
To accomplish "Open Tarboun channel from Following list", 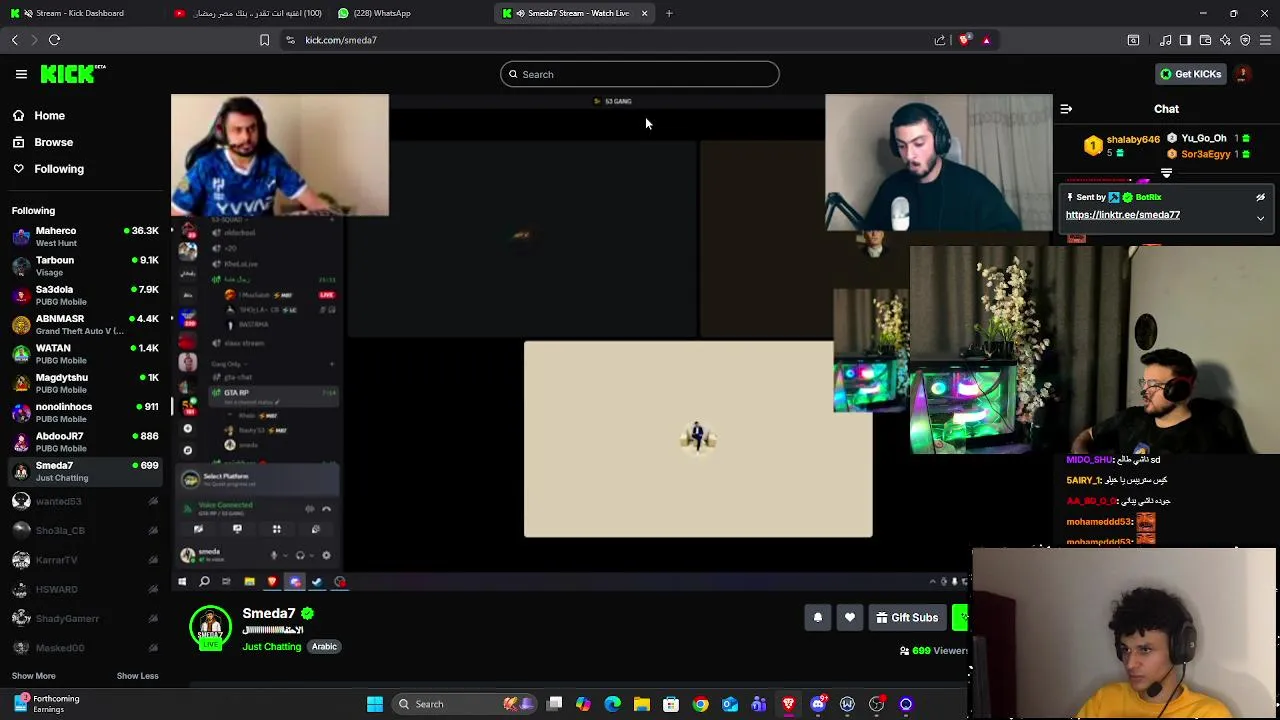I will click(x=85, y=265).
